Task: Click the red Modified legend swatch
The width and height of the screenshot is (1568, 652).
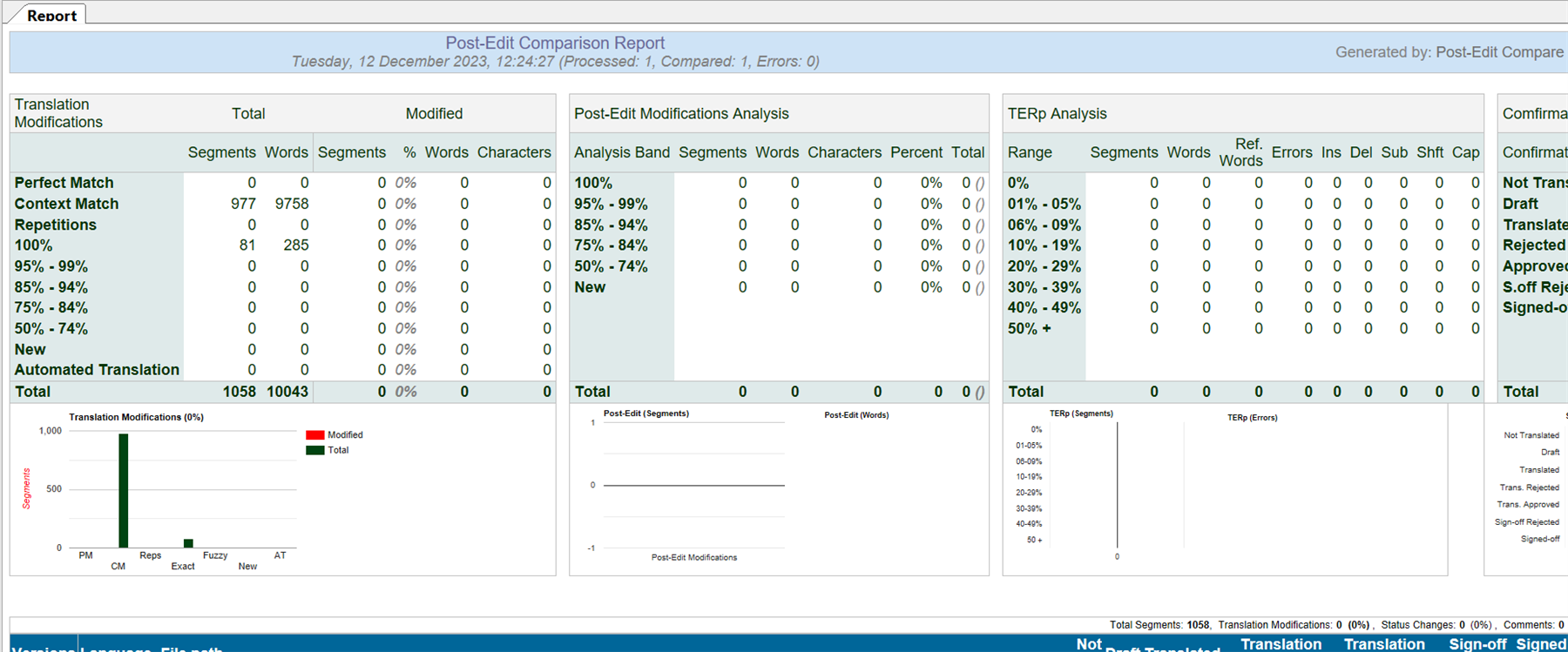Action: point(315,435)
